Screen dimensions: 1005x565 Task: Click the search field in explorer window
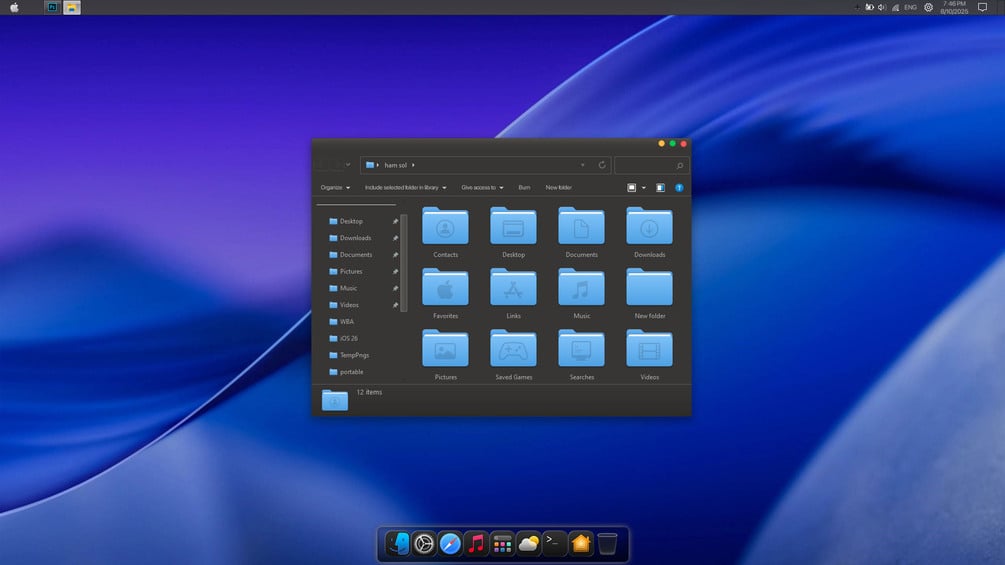(651, 165)
